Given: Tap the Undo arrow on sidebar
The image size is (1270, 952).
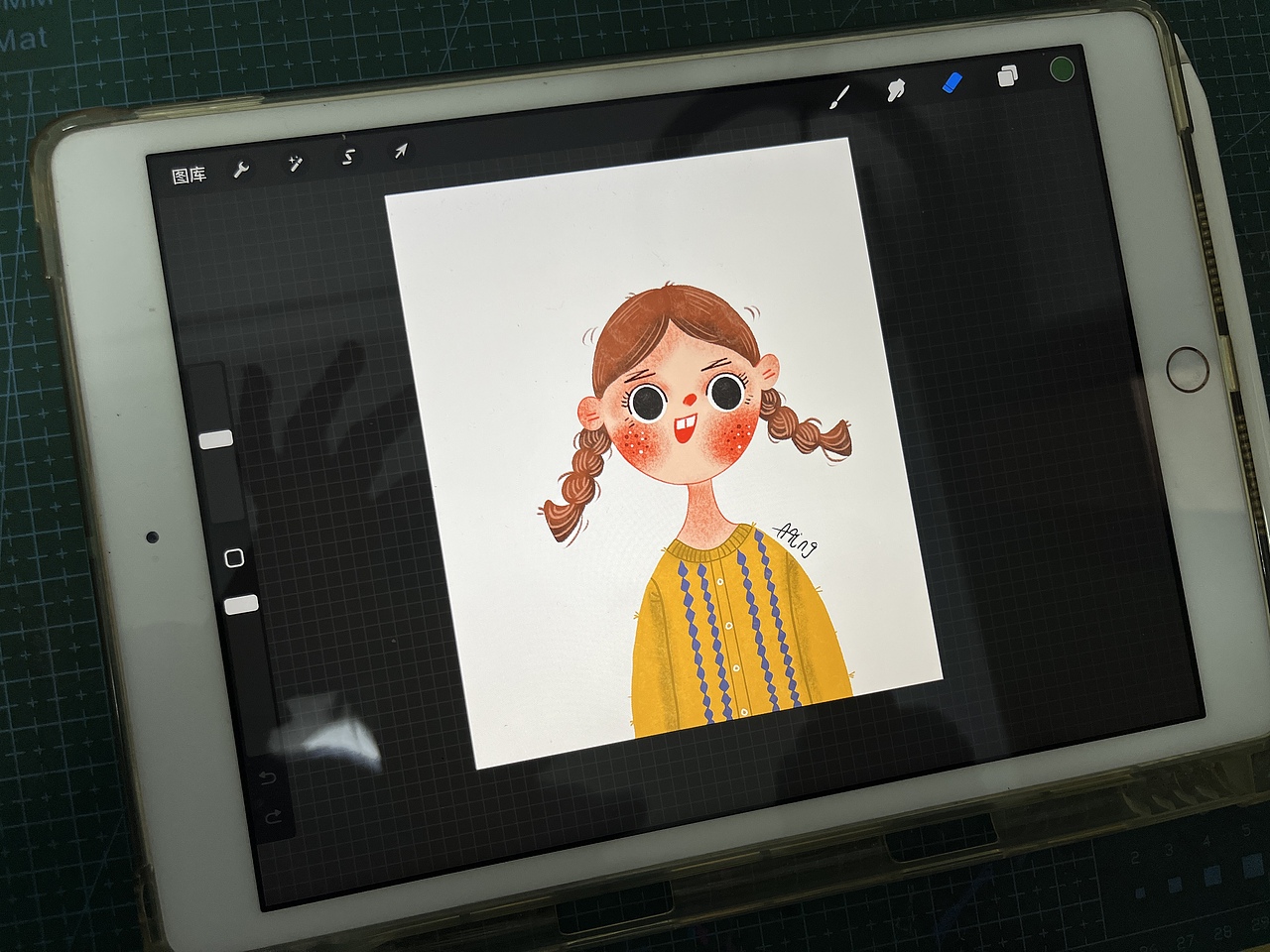Looking at the screenshot, I should (x=267, y=777).
